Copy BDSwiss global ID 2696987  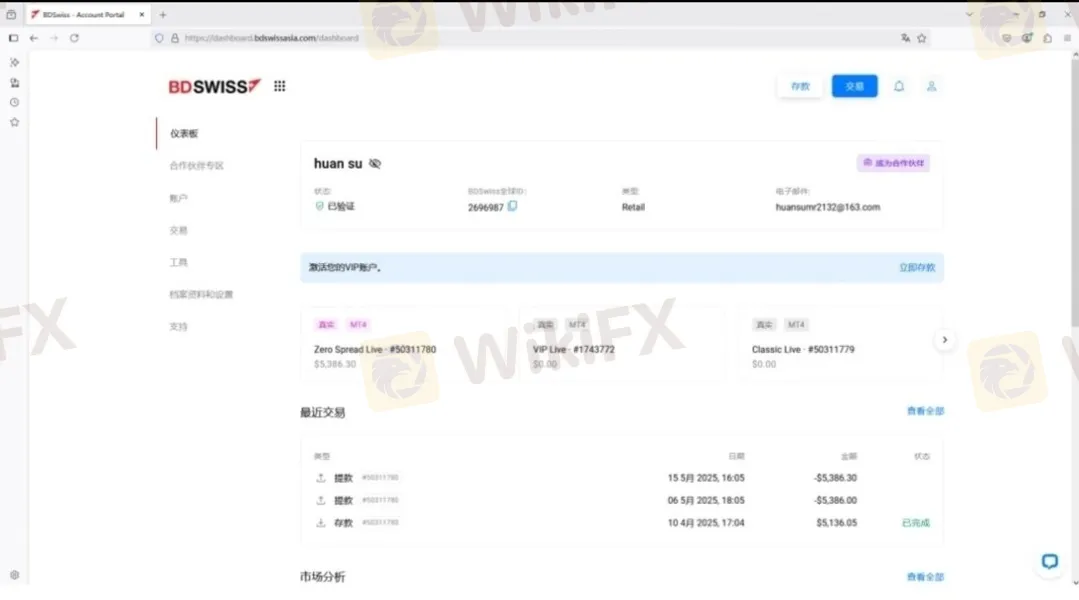point(512,206)
